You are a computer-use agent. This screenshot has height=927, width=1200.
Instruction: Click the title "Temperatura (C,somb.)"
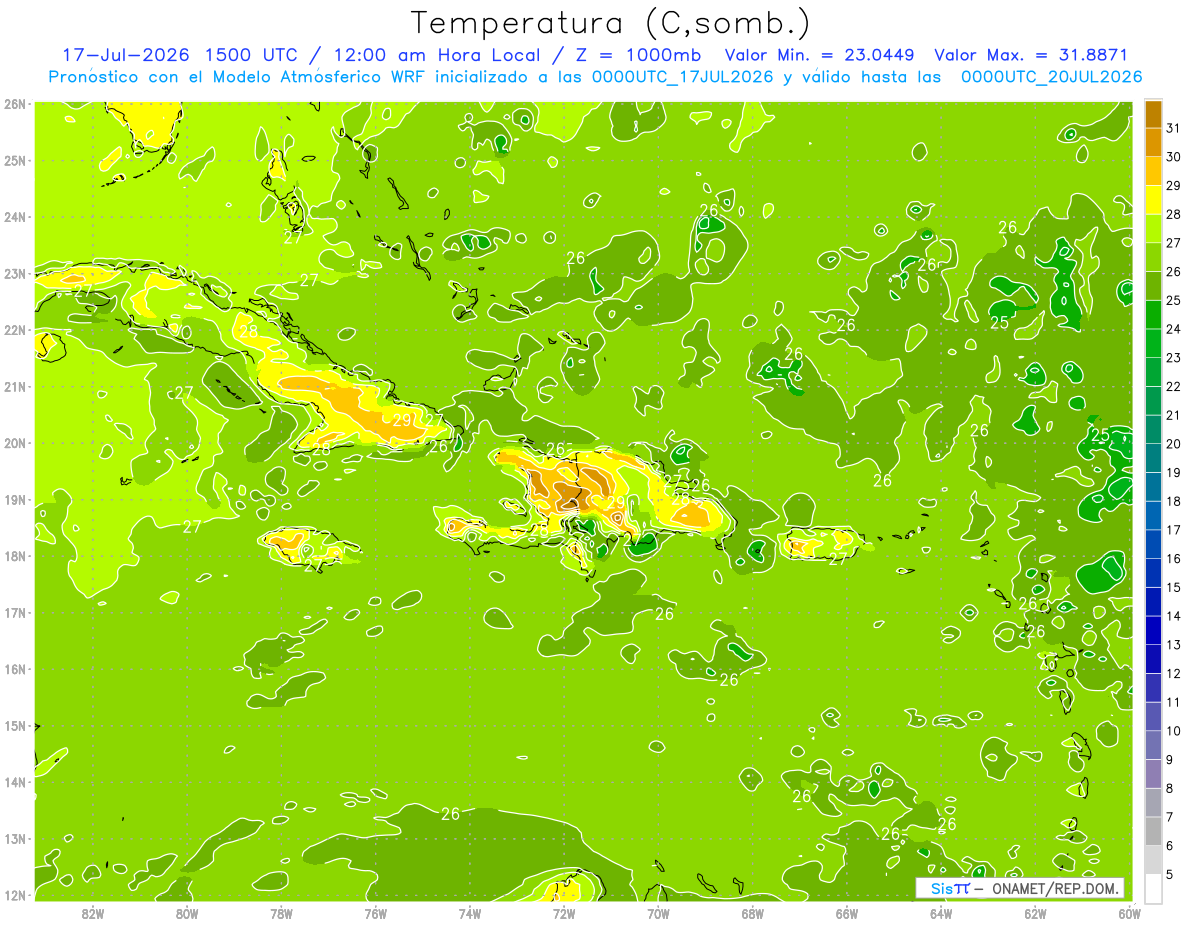tap(610, 23)
